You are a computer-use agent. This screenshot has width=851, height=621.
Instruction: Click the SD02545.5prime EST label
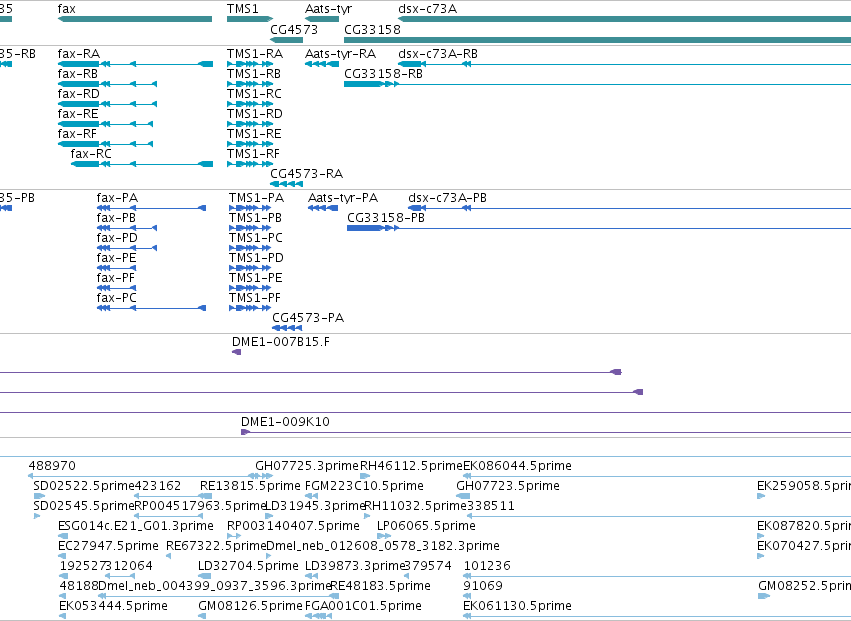tap(84, 506)
